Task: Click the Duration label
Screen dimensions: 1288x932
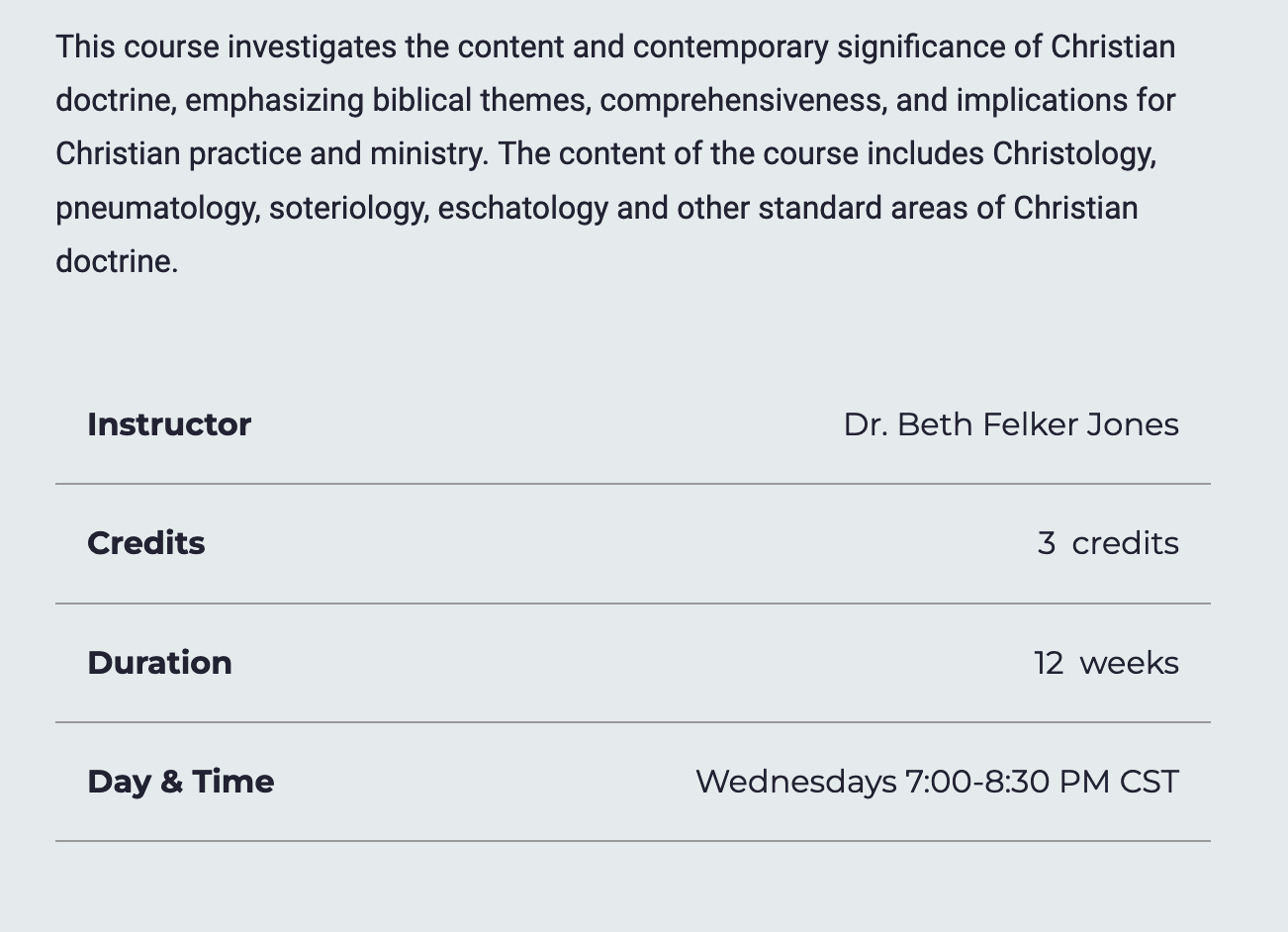Action: [x=159, y=663]
